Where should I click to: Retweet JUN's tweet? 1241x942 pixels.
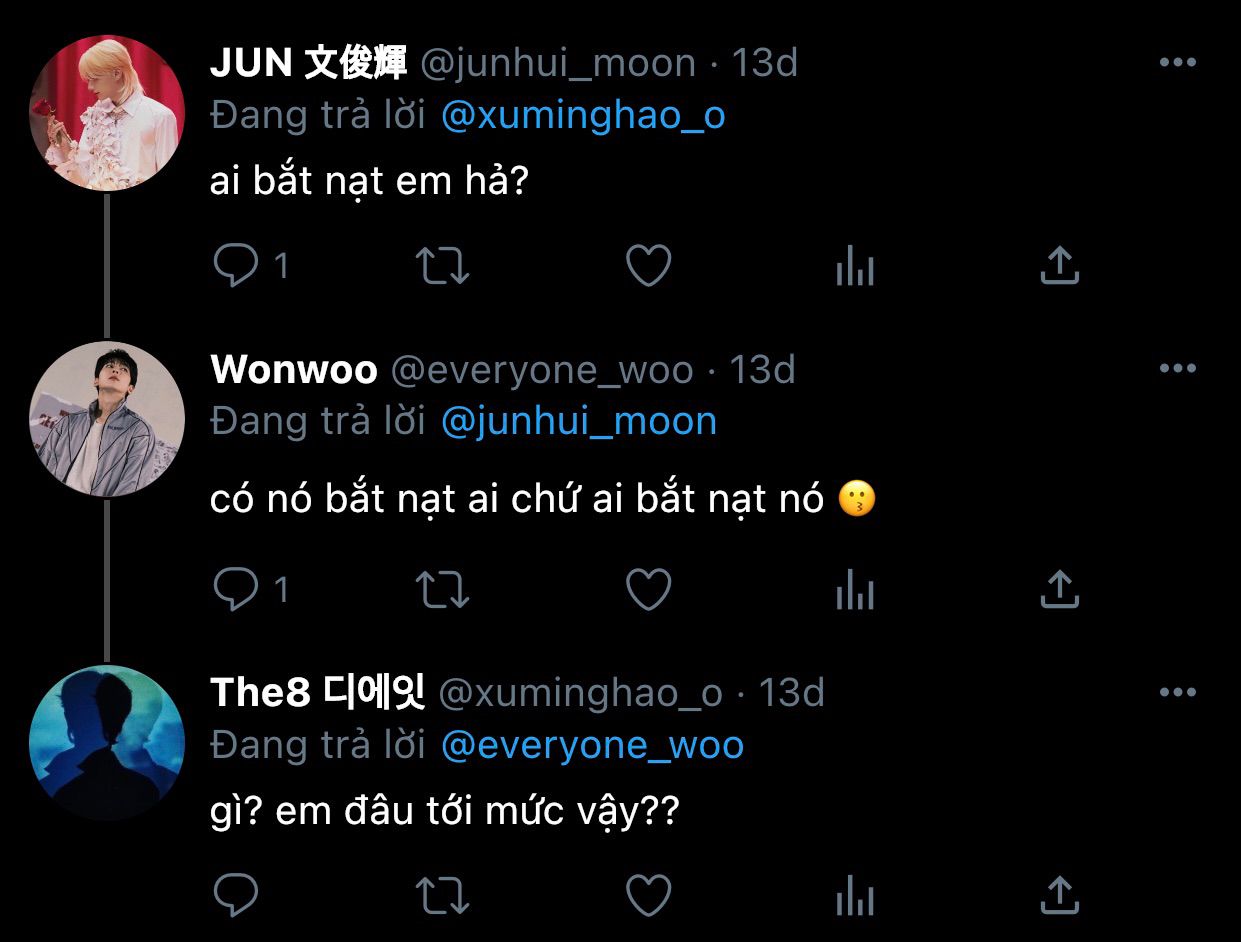click(442, 265)
